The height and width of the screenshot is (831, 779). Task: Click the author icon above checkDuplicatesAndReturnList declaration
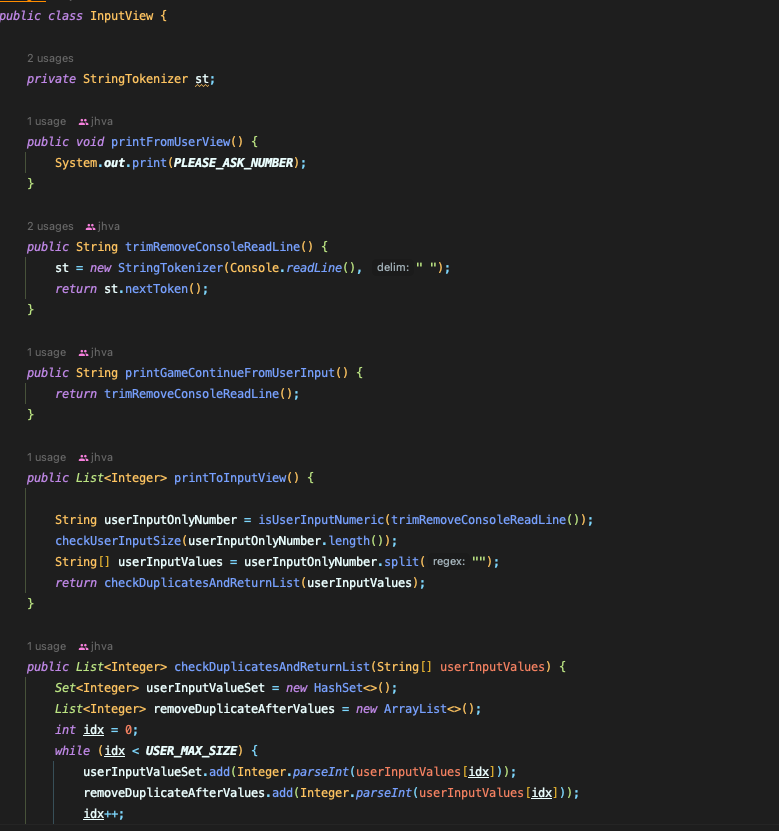tap(83, 647)
